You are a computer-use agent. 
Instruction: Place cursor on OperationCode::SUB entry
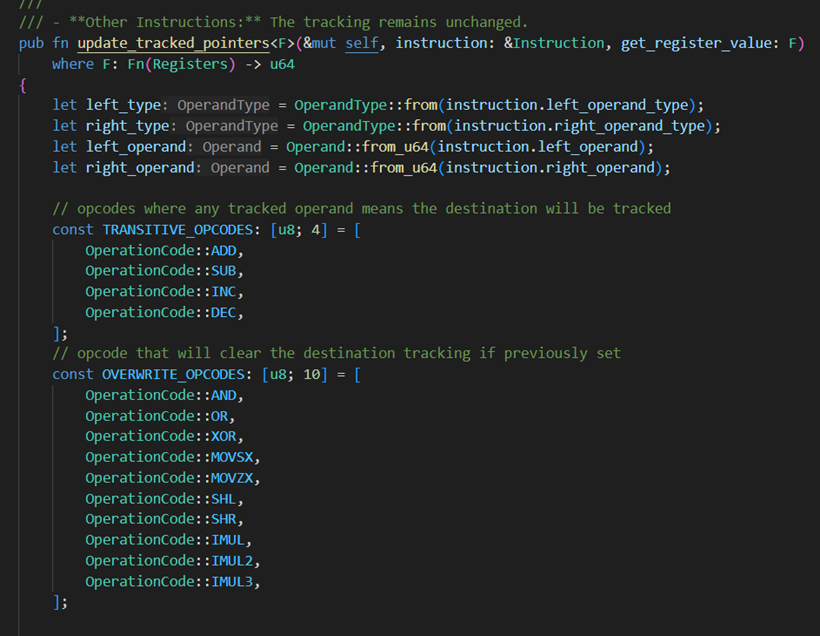[164, 271]
